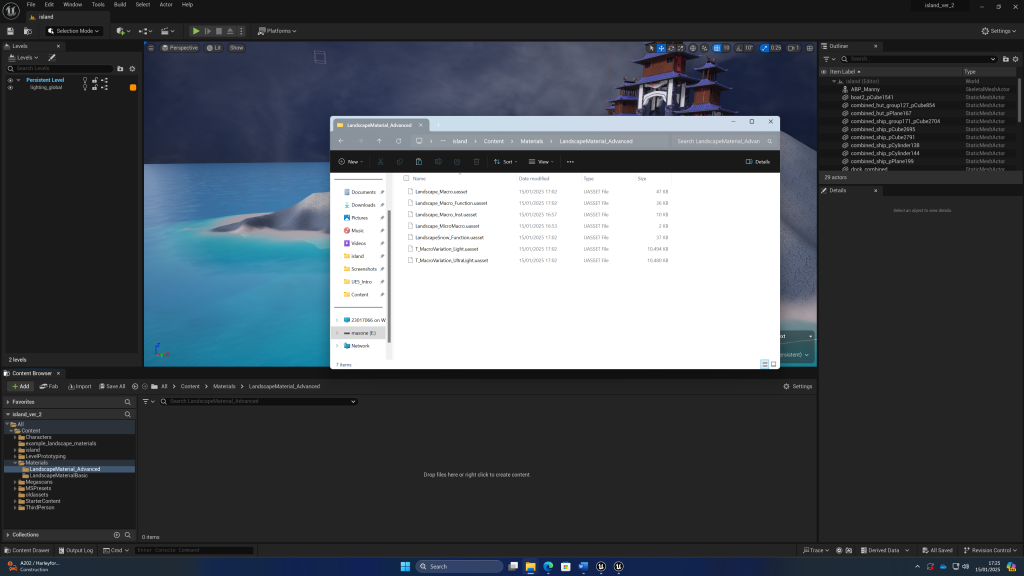Viewport: 1024px width, 576px height.
Task: Go up one folder in File Explorer
Action: [x=379, y=141]
